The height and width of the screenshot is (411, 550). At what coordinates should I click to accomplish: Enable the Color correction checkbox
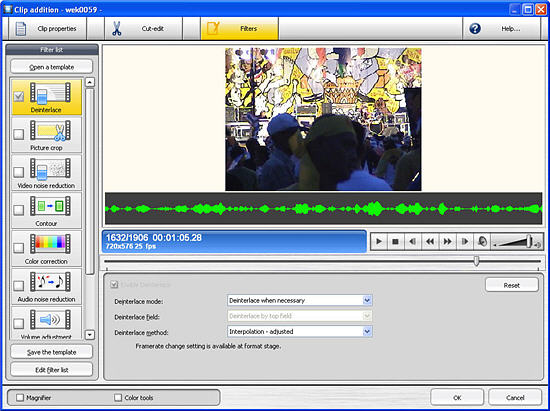click(19, 248)
